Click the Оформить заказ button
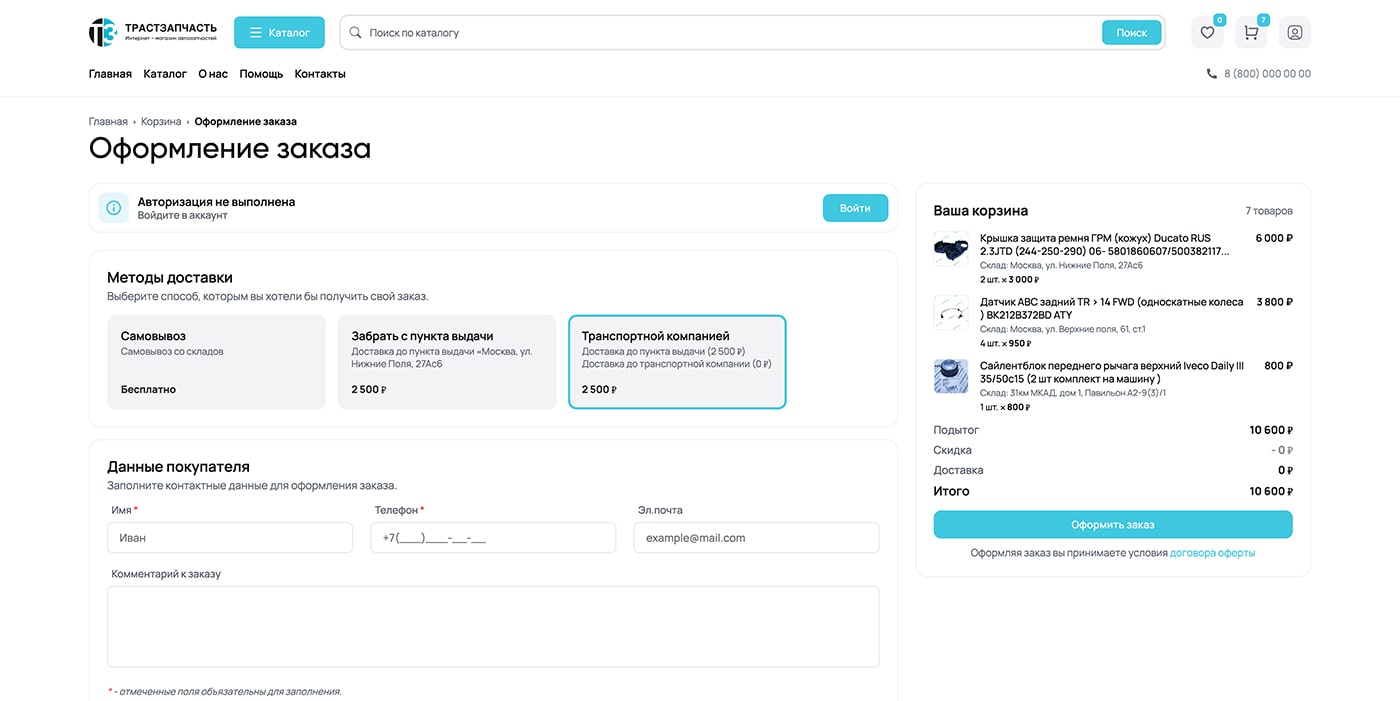This screenshot has width=1400, height=701. click(x=1112, y=525)
